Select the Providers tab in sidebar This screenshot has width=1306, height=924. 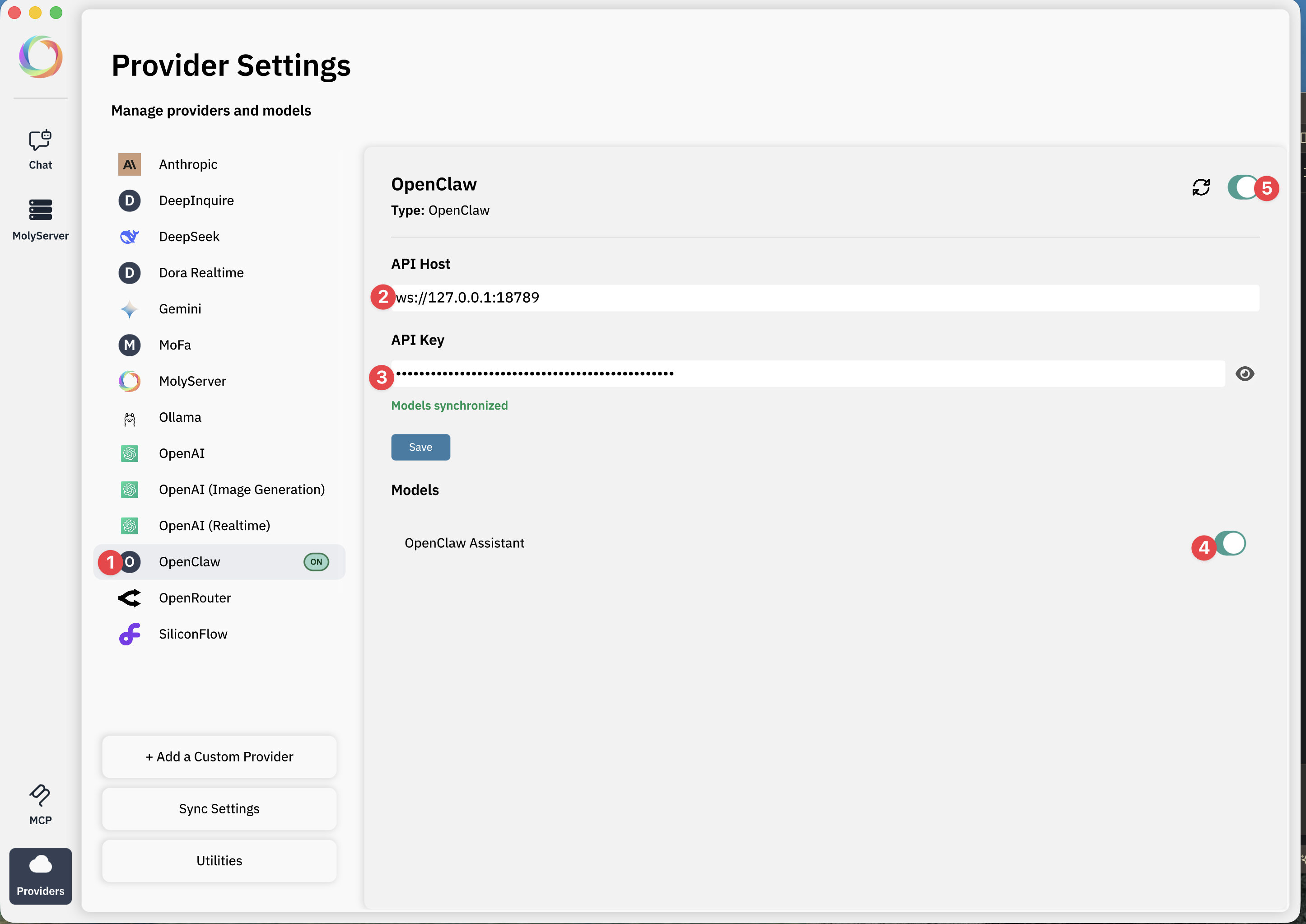click(40, 876)
